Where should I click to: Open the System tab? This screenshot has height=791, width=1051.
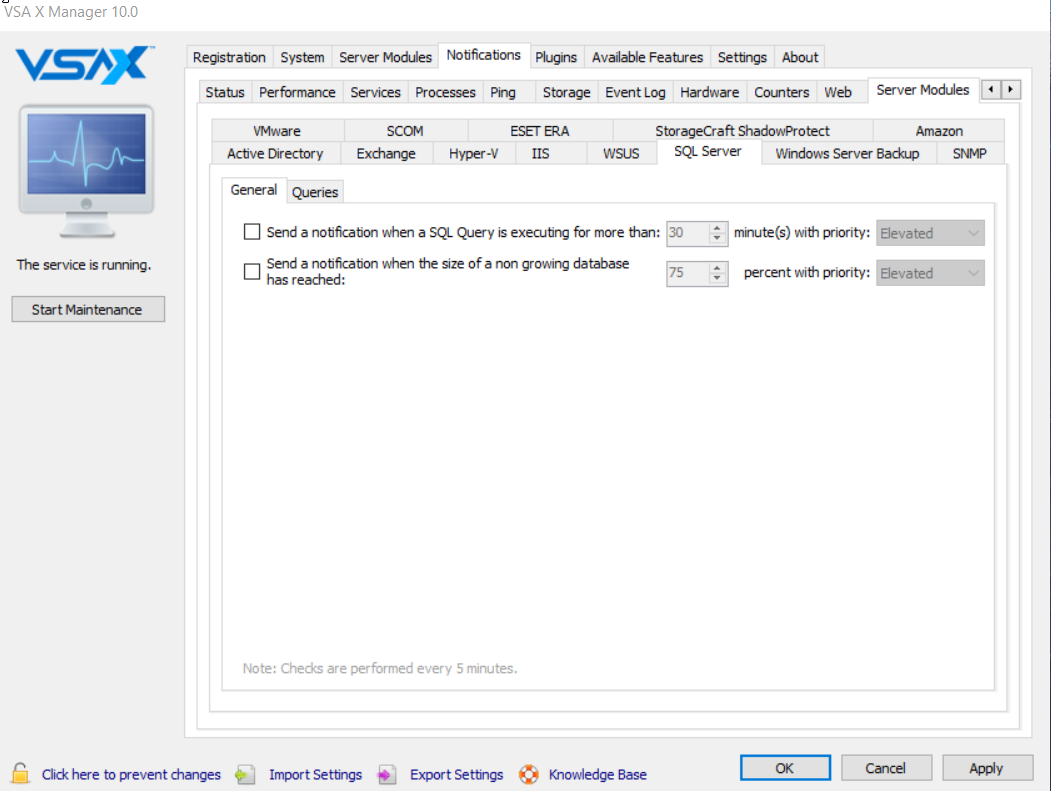[302, 57]
